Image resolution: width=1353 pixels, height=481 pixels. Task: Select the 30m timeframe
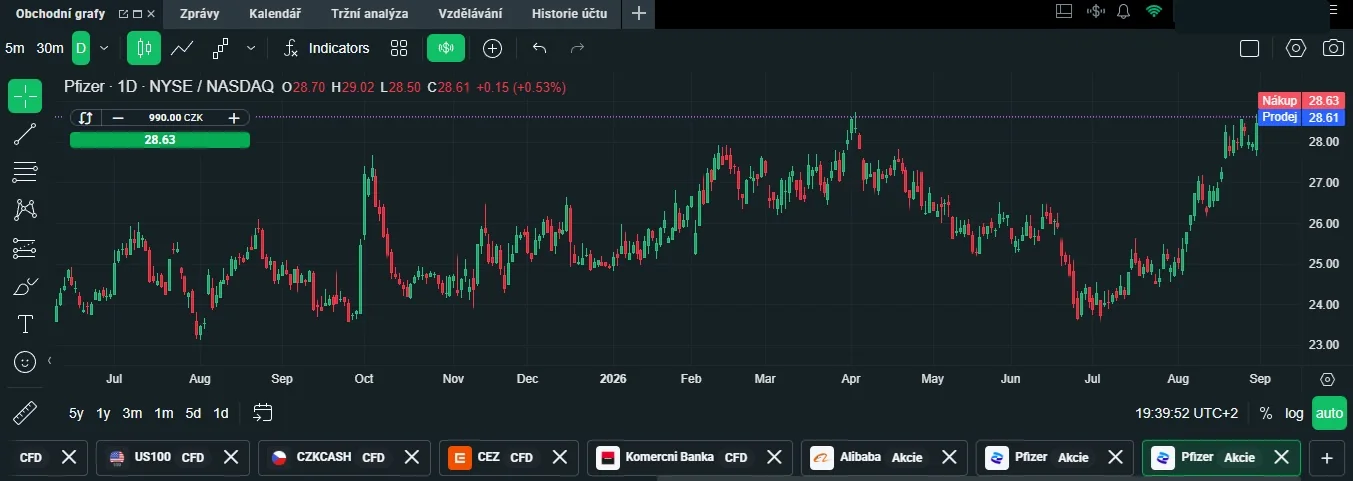(50, 48)
